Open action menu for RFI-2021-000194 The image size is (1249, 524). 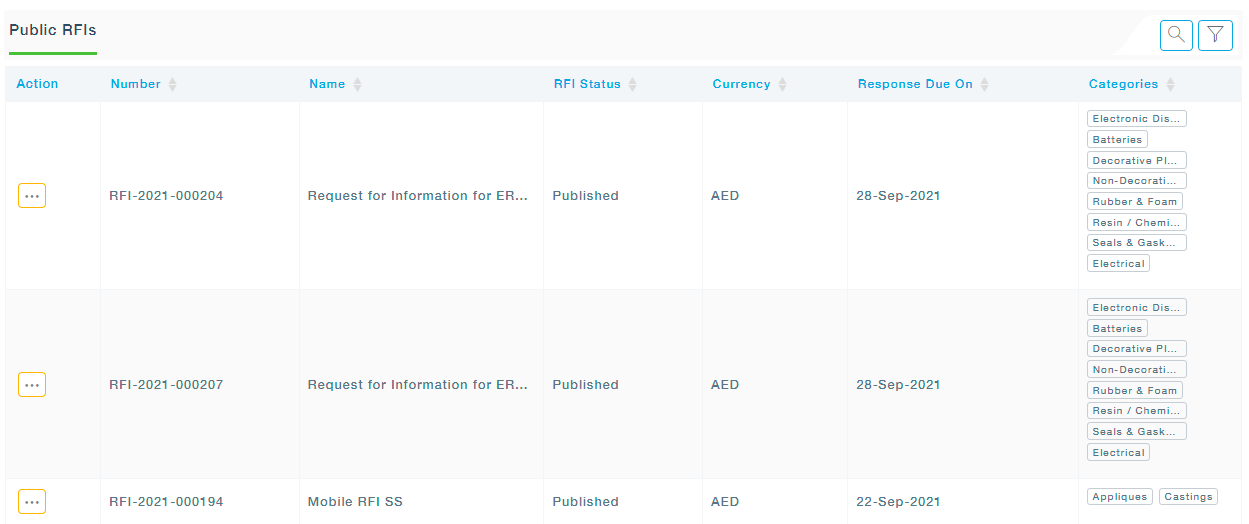[x=32, y=502]
